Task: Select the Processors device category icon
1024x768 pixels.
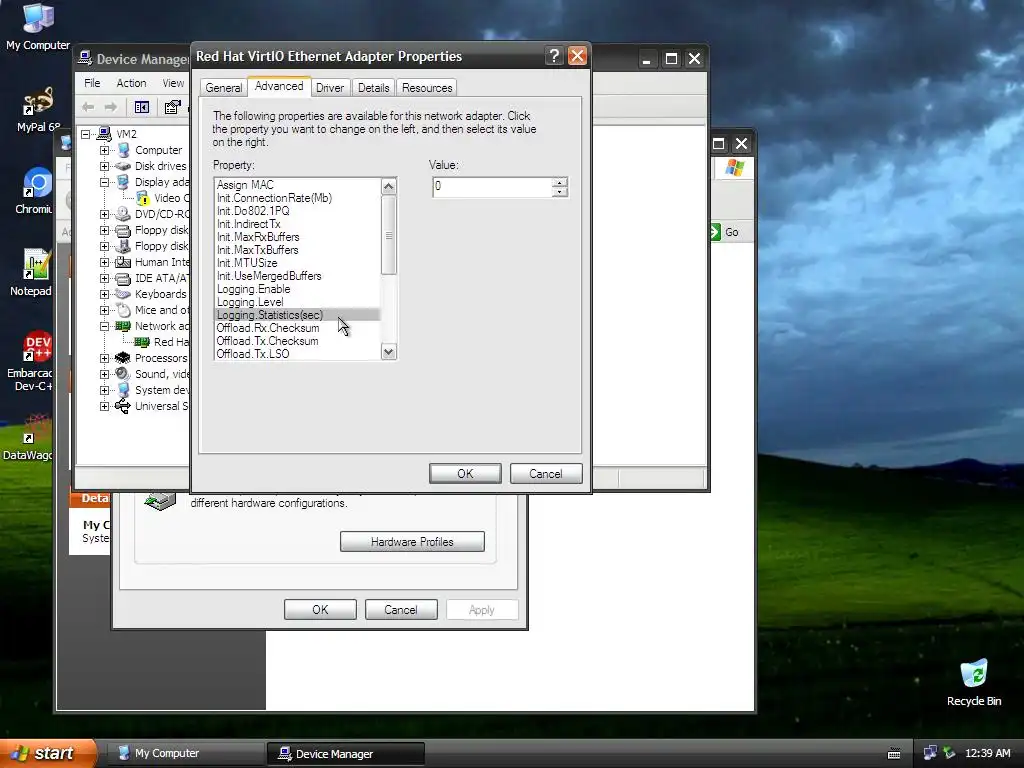Action: click(x=123, y=358)
